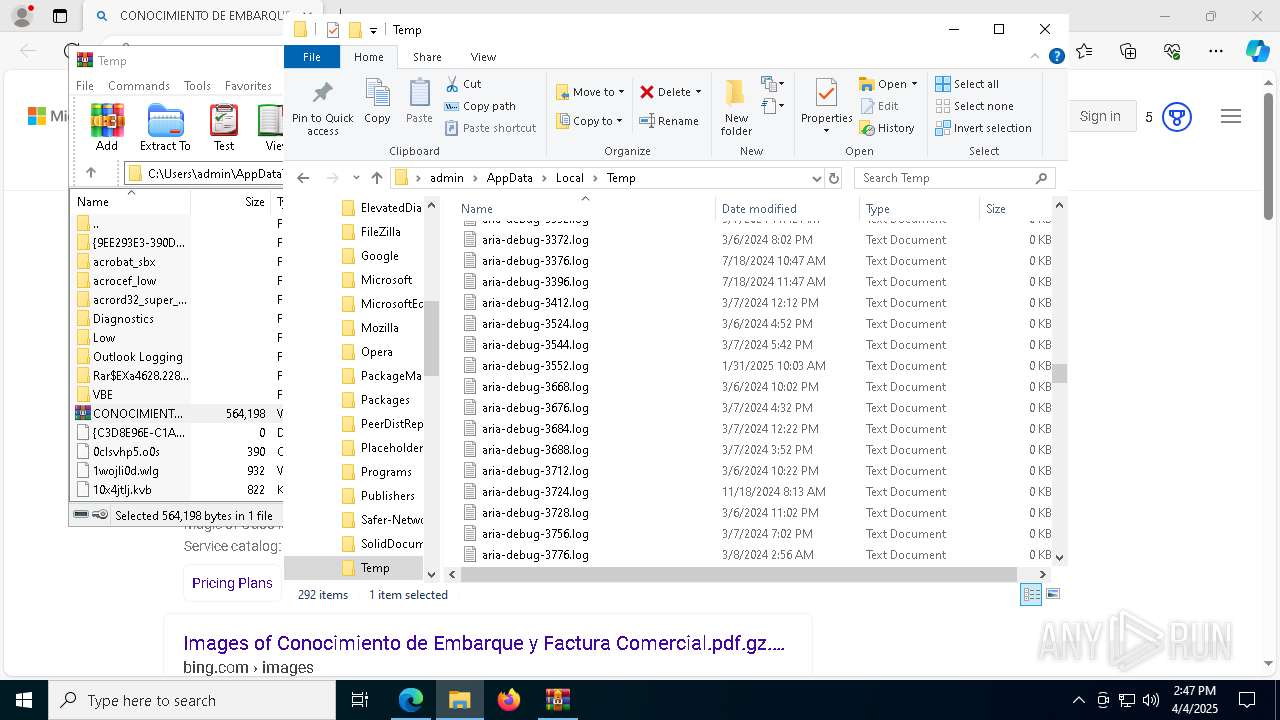Switch to Large icons view in status bar

(1052, 594)
